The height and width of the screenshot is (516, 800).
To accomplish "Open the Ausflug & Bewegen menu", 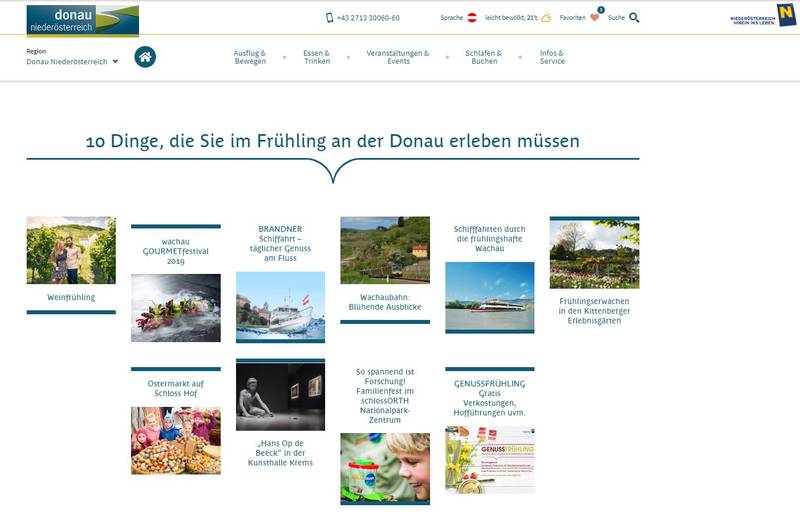I will tap(250, 57).
